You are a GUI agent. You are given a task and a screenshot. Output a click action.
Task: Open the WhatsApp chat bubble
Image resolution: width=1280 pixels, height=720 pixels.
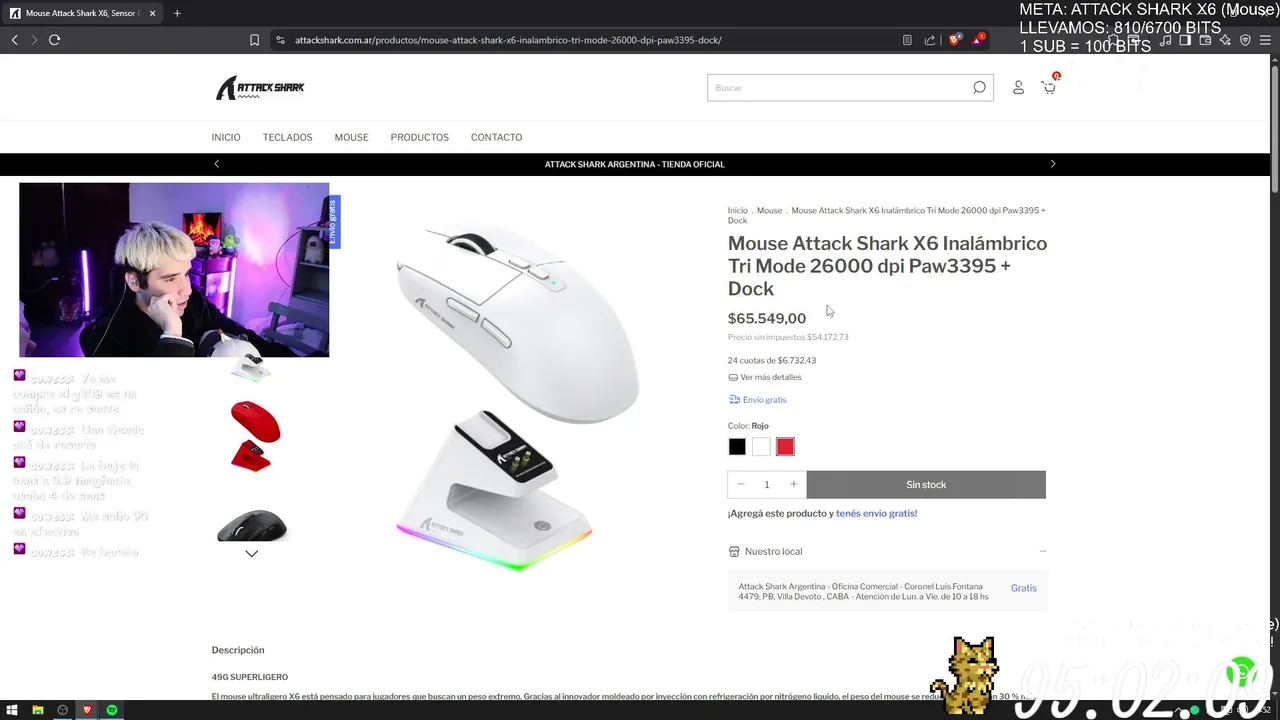click(x=1242, y=669)
